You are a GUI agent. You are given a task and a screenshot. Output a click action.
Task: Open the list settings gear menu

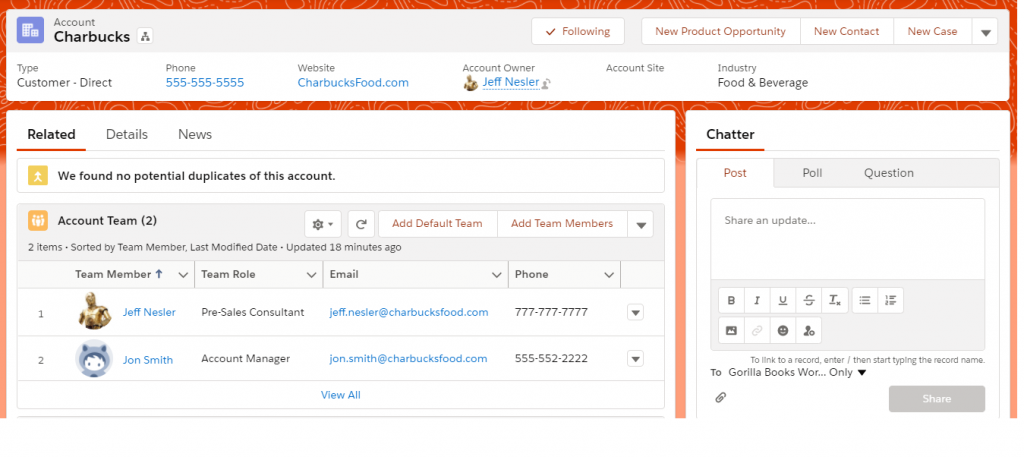coord(323,224)
